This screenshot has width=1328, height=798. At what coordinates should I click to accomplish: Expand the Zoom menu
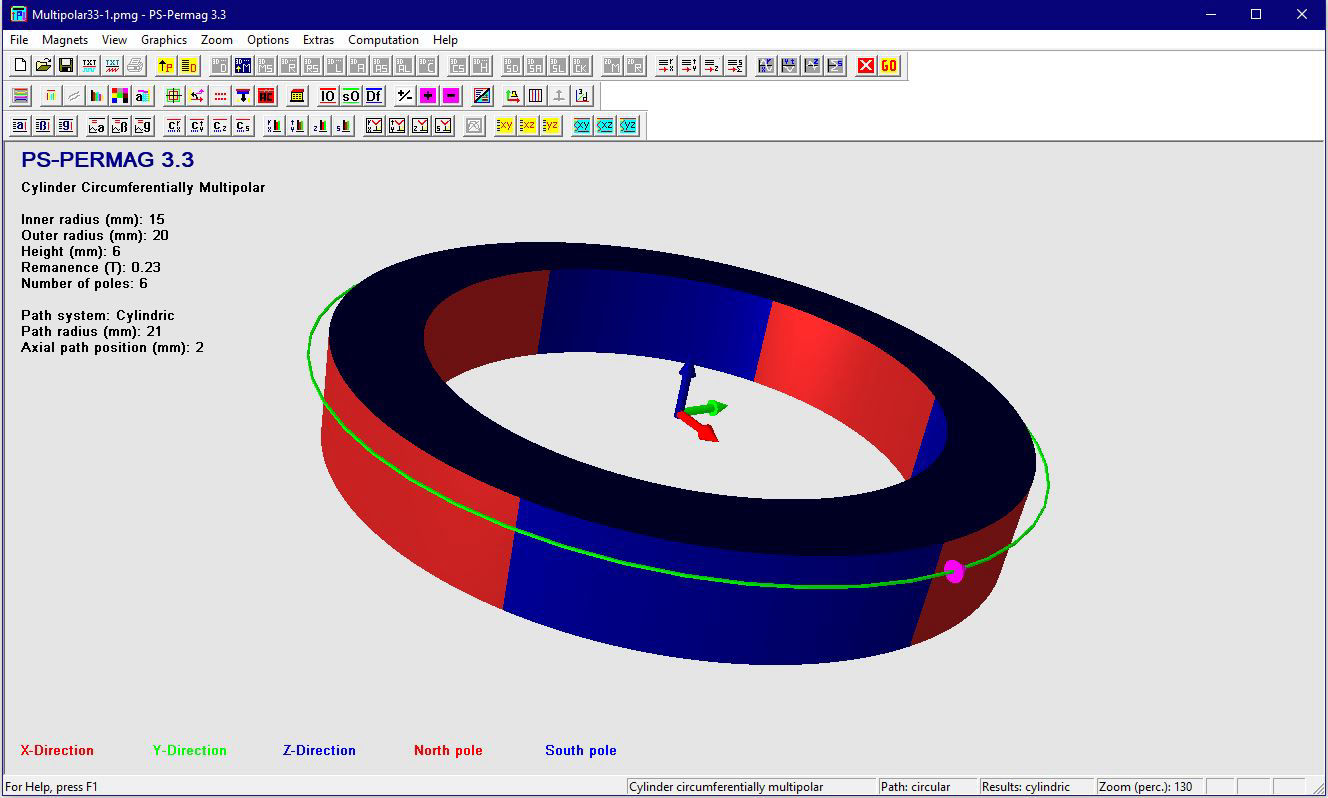pos(216,40)
